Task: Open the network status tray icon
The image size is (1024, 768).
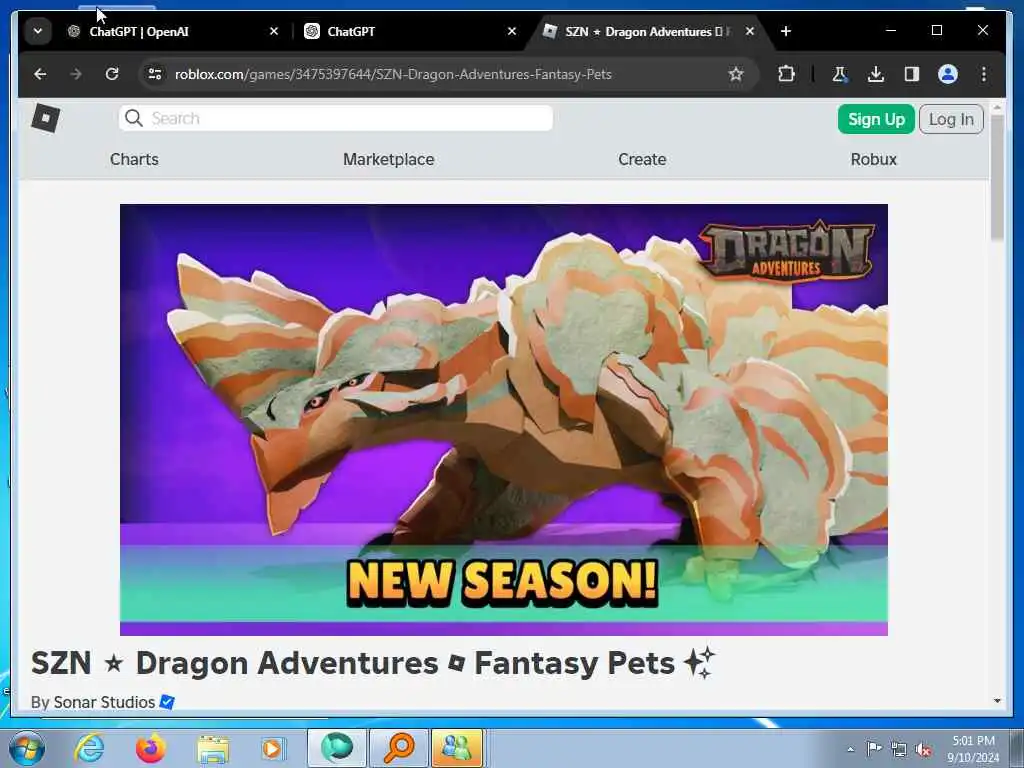Action: click(899, 749)
